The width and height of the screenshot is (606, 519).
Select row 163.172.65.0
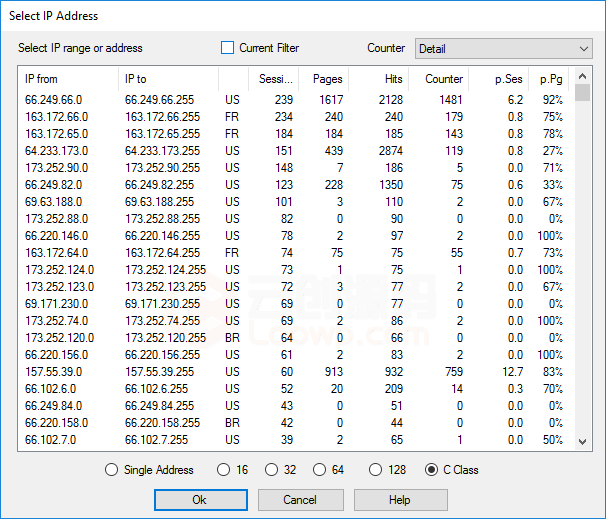(x=294, y=134)
